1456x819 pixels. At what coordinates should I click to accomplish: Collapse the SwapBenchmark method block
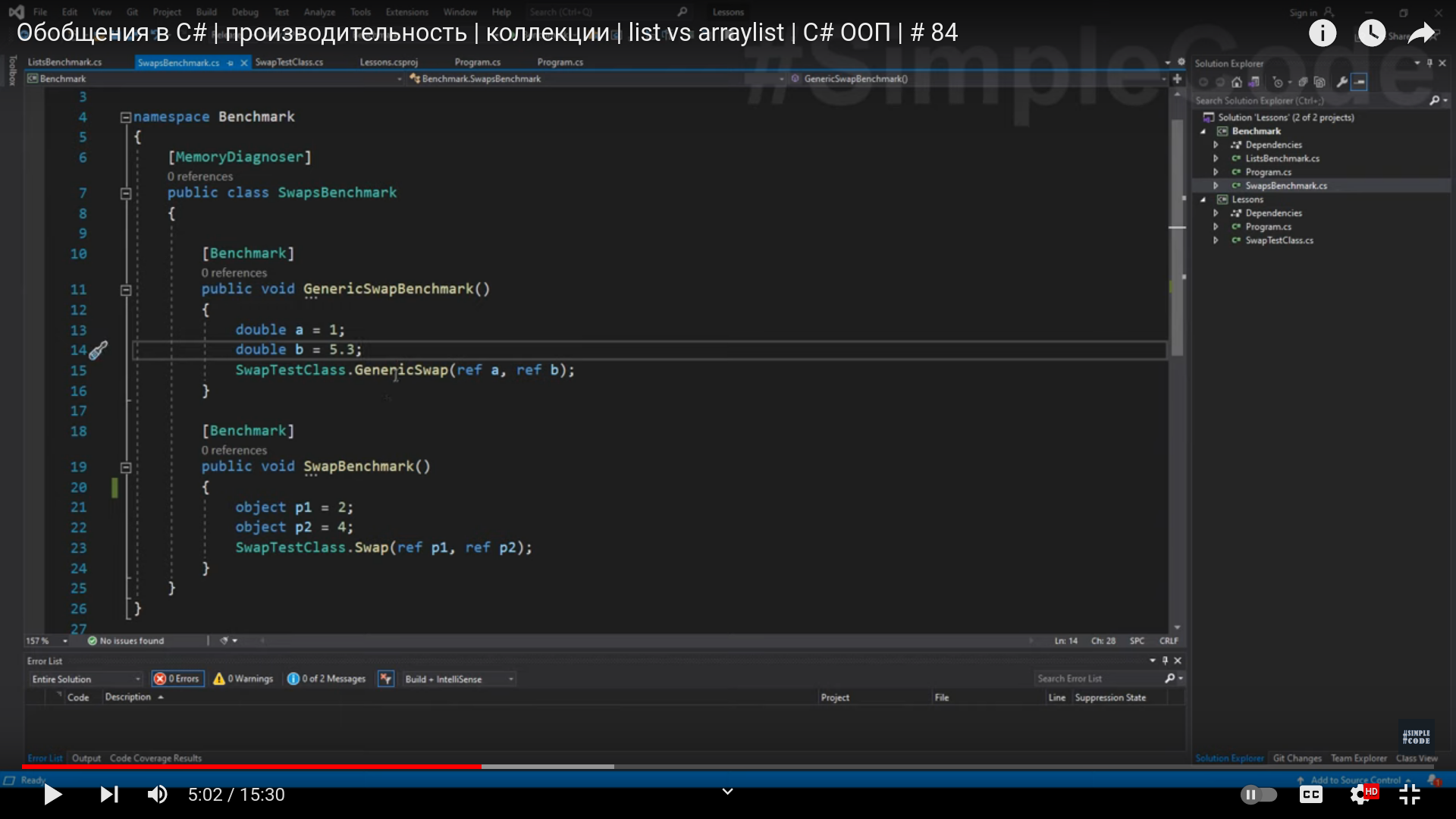click(126, 467)
